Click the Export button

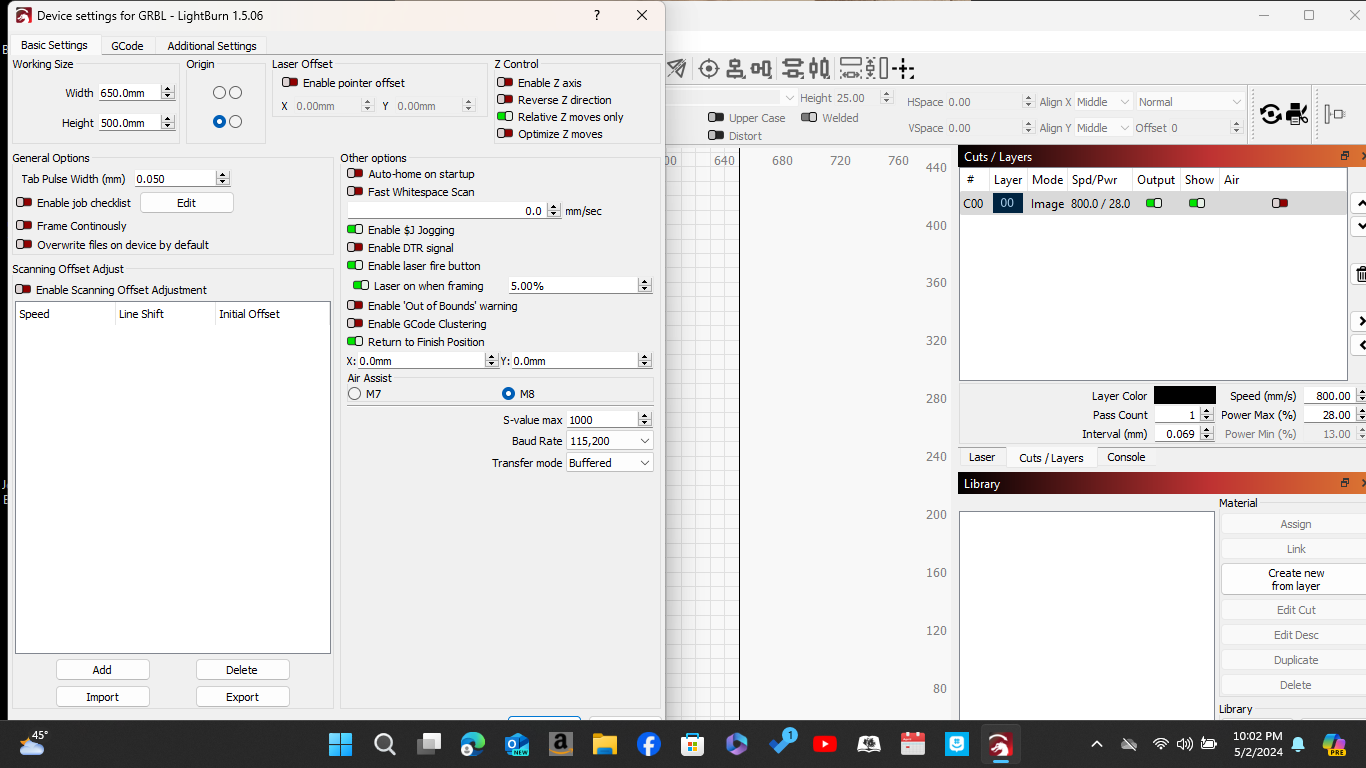coord(242,697)
